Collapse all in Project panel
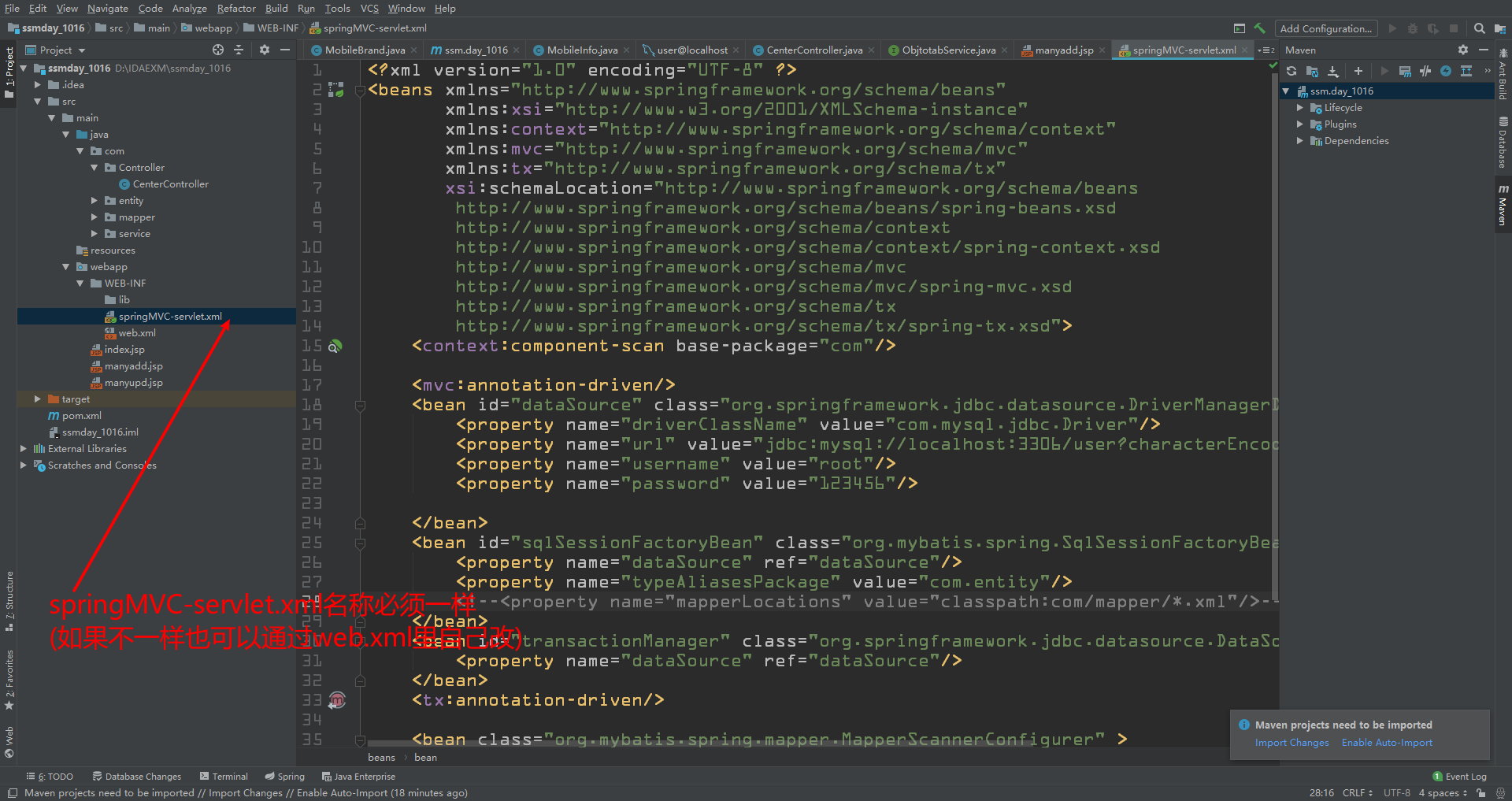 pos(239,50)
